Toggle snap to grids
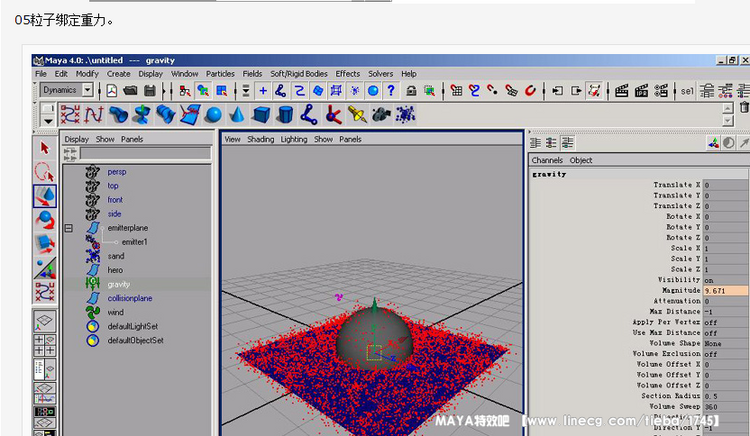 tap(456, 90)
